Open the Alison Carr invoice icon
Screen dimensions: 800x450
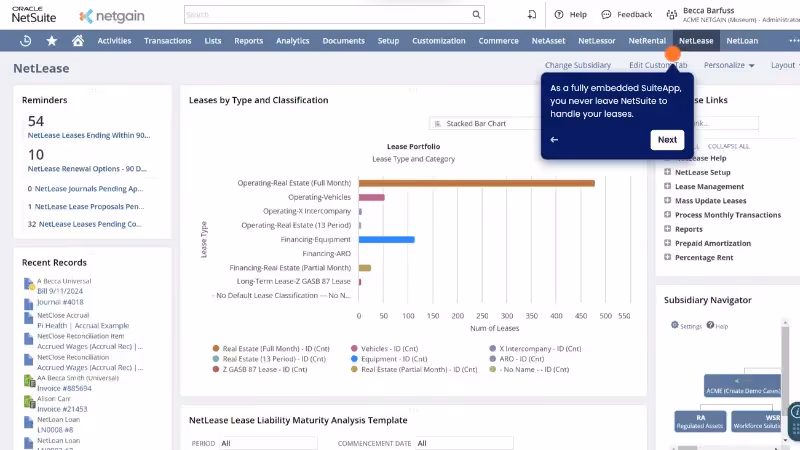pos(29,402)
